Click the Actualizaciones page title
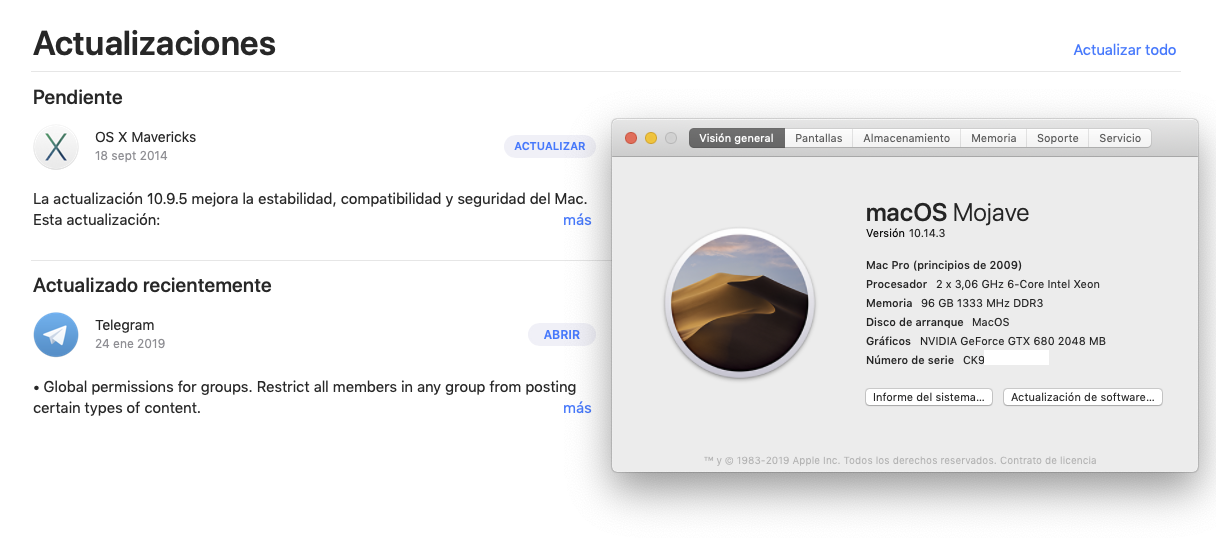The image size is (1216, 548). tap(154, 43)
